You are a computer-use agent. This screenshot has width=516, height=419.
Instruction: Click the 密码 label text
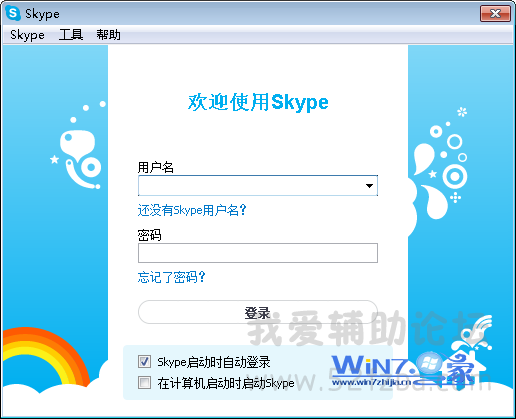(150, 235)
